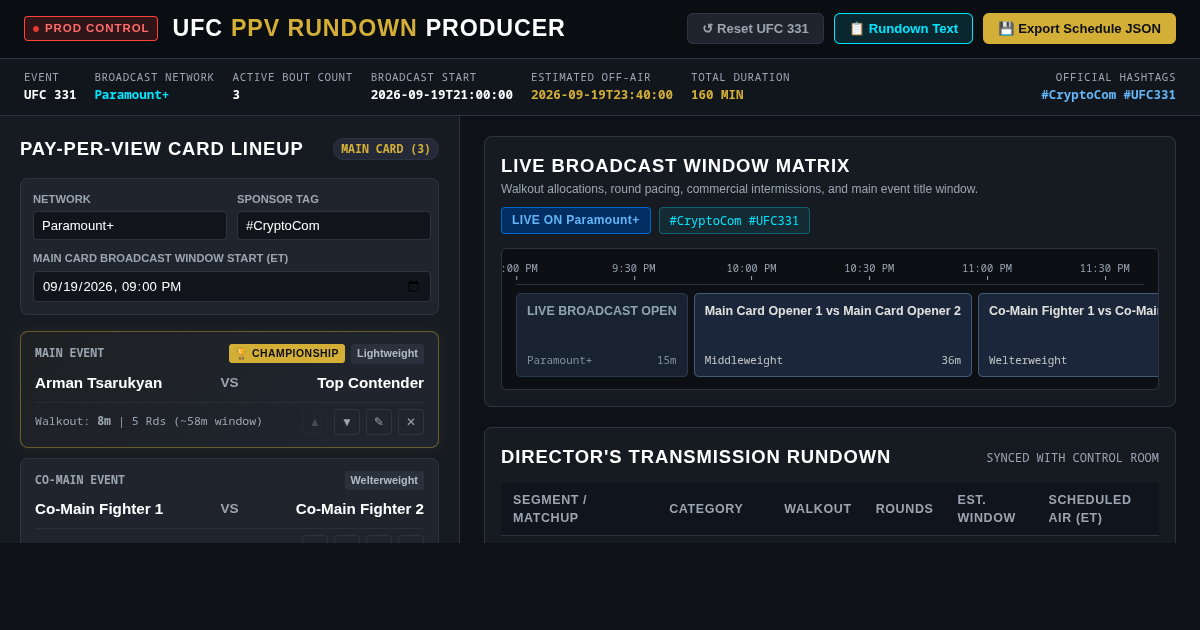Click the LIVE ON Paramount+ badge

click(x=576, y=220)
